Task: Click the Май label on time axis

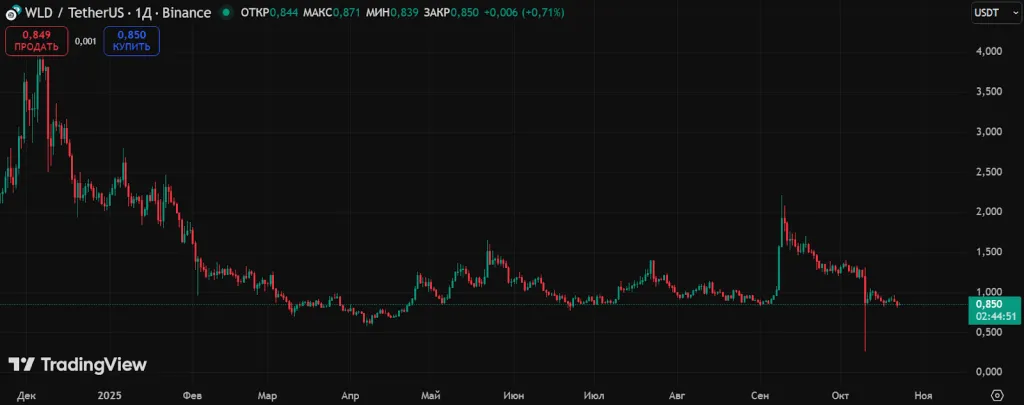Action: (431, 395)
